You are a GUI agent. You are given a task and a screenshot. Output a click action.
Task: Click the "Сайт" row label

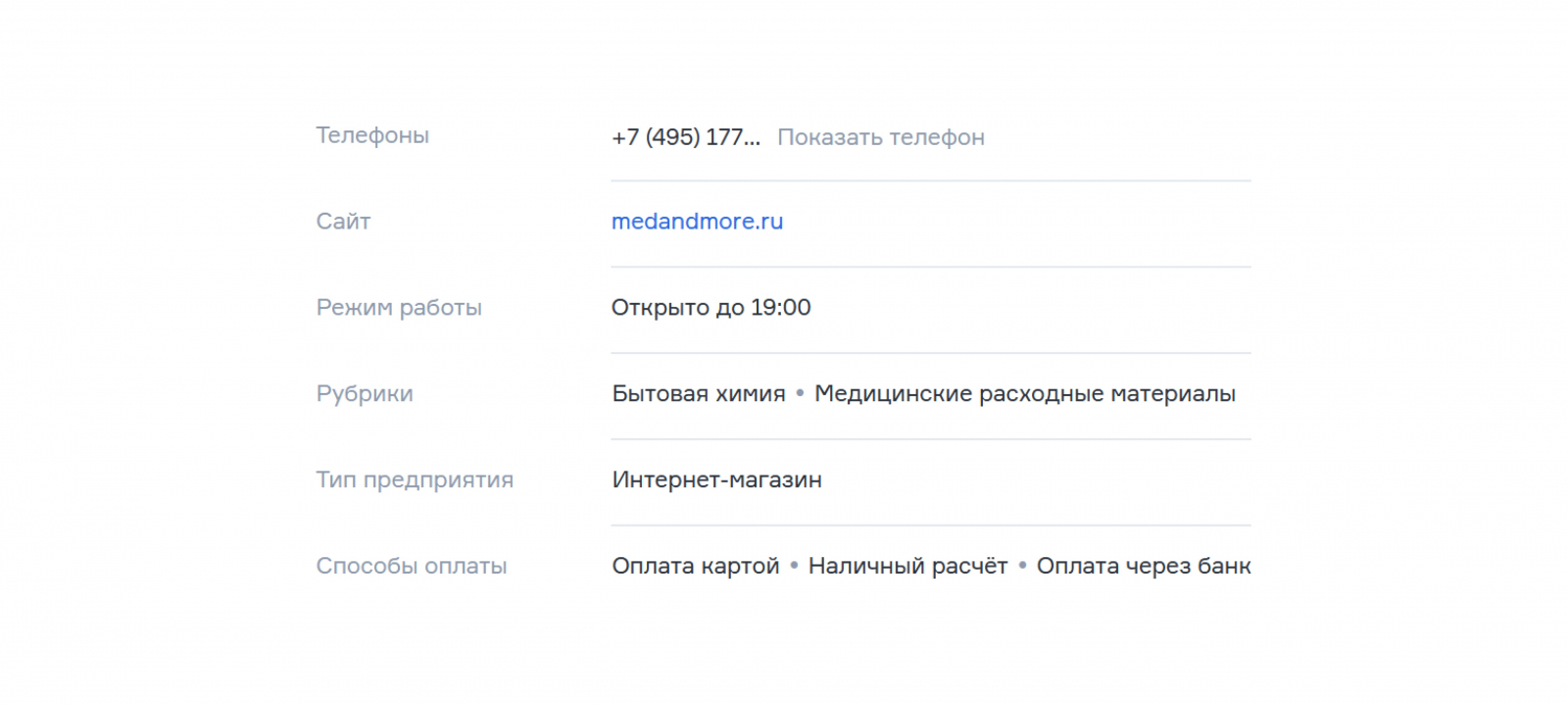pyautogui.click(x=343, y=222)
